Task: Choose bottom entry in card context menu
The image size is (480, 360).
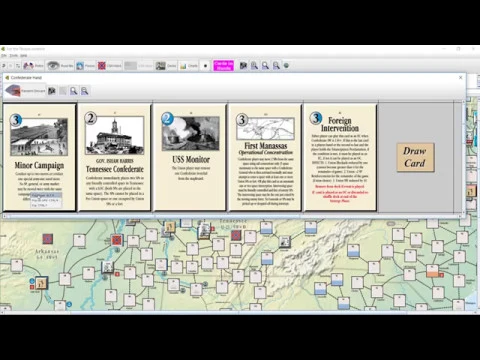Action: tap(46, 205)
